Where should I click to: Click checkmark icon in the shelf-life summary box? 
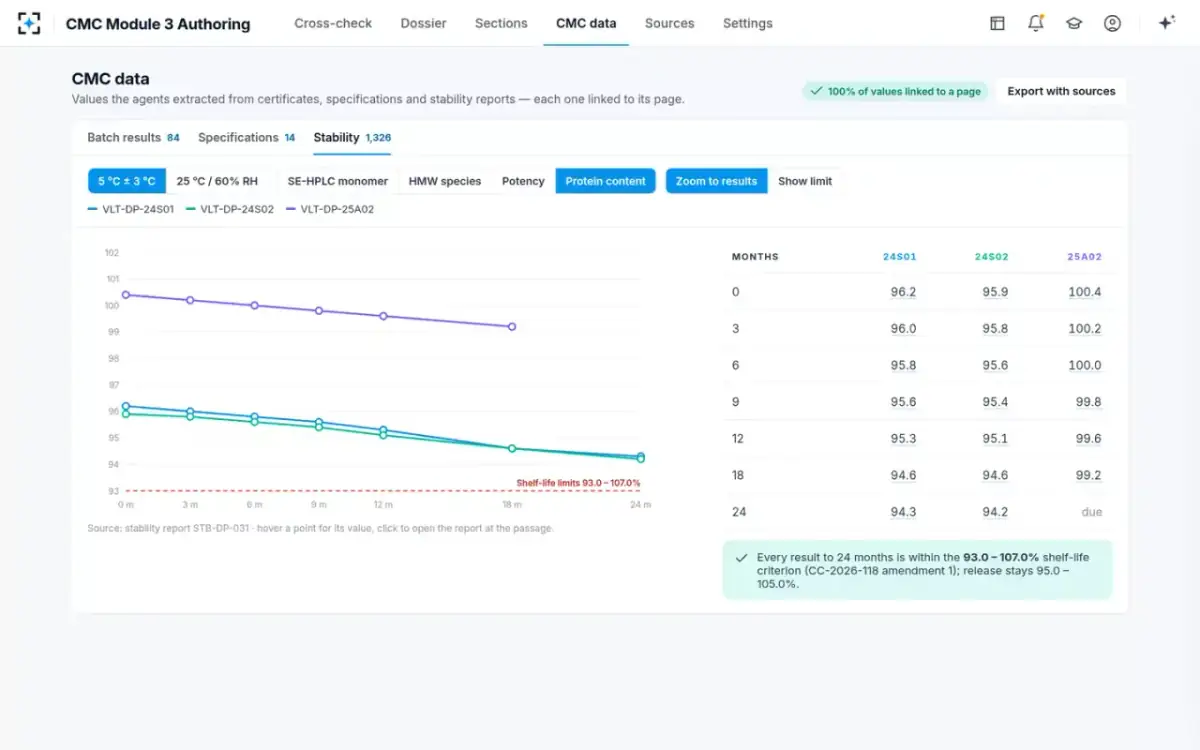[x=741, y=558]
